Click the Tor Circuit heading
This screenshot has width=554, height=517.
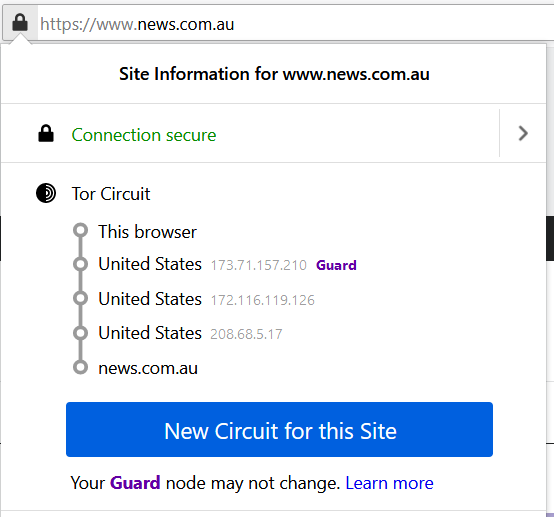point(111,194)
